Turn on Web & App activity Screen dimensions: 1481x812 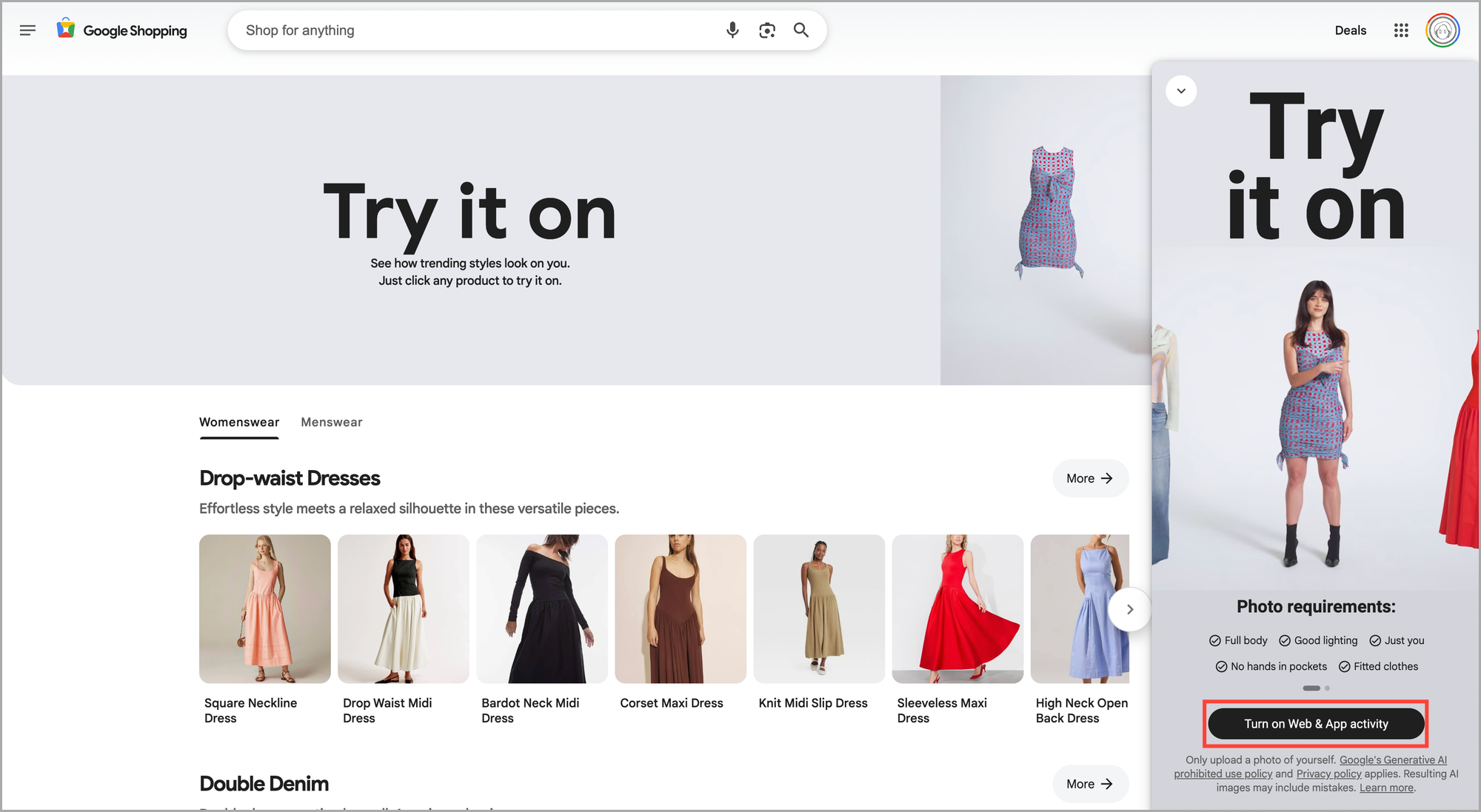[x=1316, y=724]
